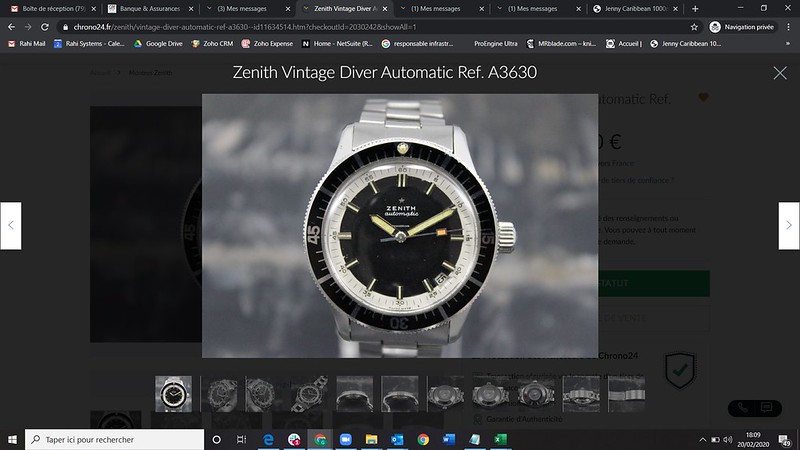
Task: Open Navigation privée profile button
Action: click(742, 27)
